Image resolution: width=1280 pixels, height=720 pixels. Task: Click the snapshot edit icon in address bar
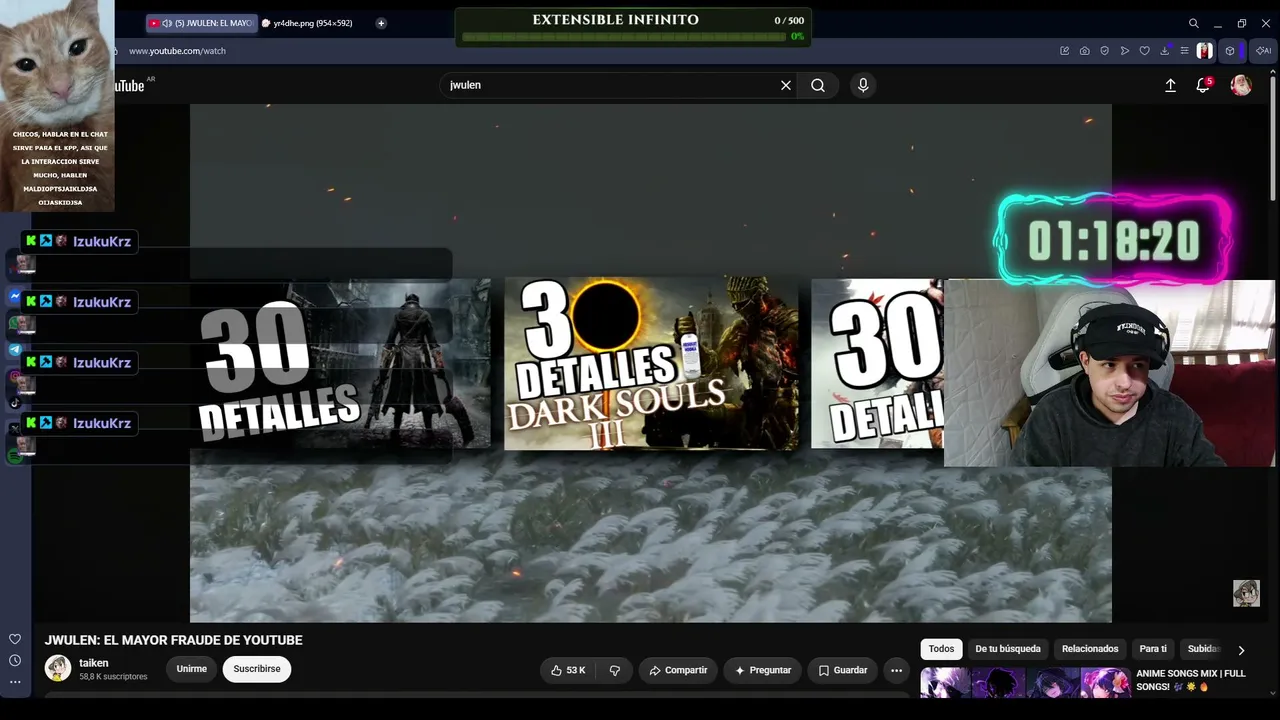1064,51
